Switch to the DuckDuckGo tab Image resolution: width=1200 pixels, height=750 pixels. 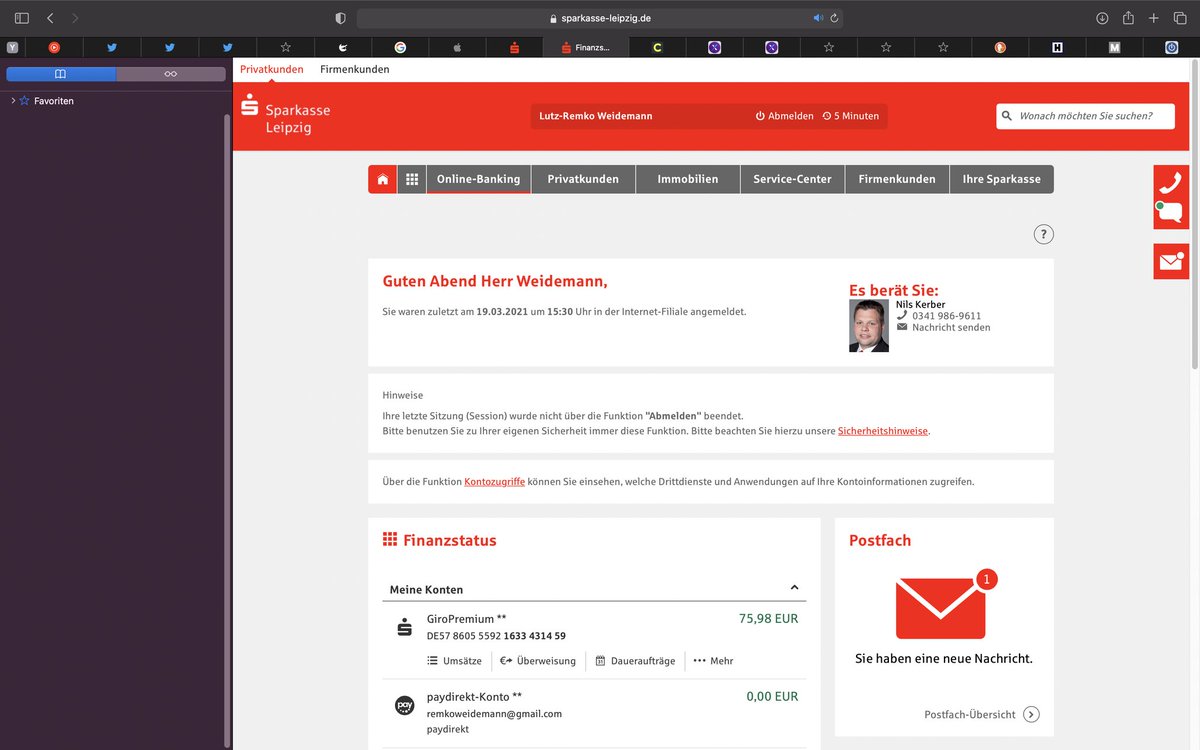(1000, 47)
